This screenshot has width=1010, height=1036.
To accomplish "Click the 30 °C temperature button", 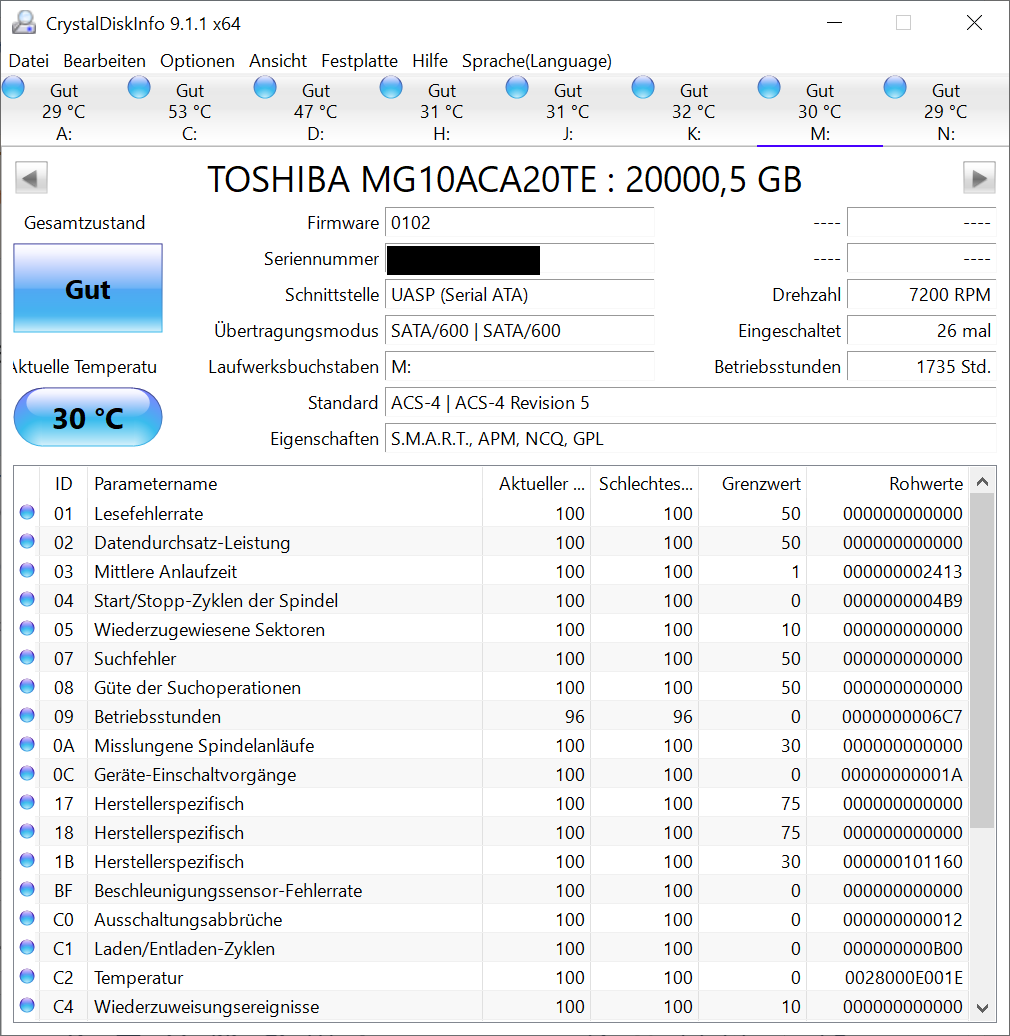I will (x=88, y=418).
